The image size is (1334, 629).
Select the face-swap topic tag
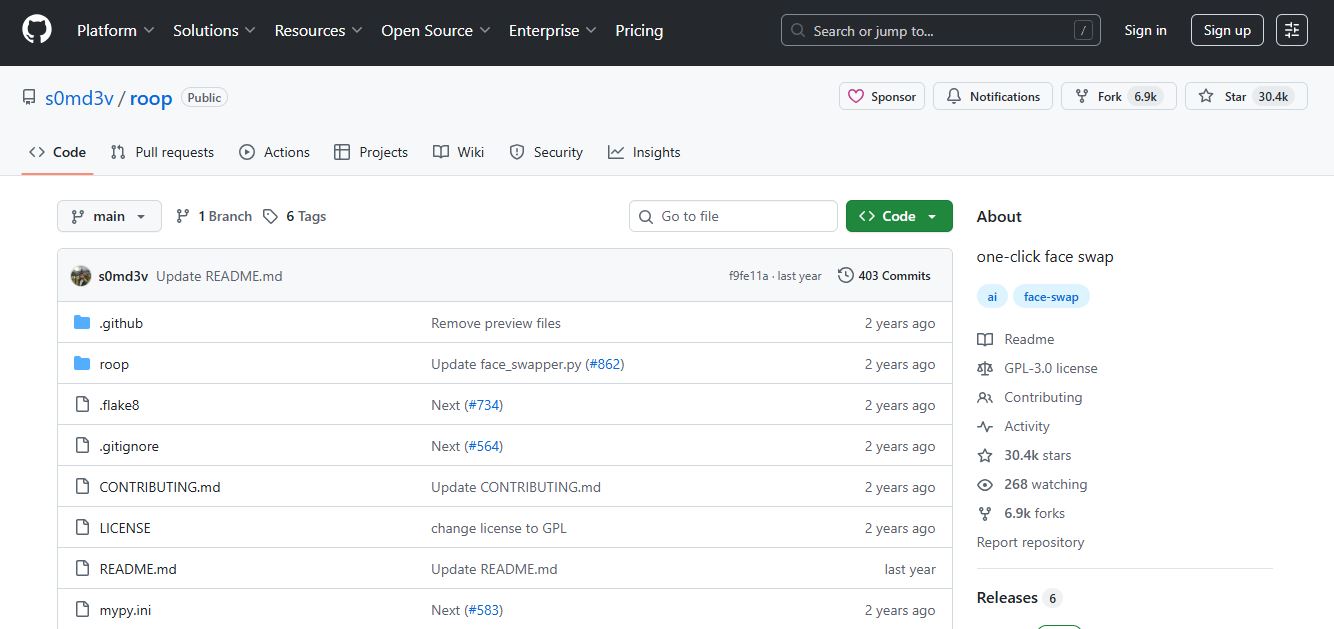click(x=1051, y=297)
